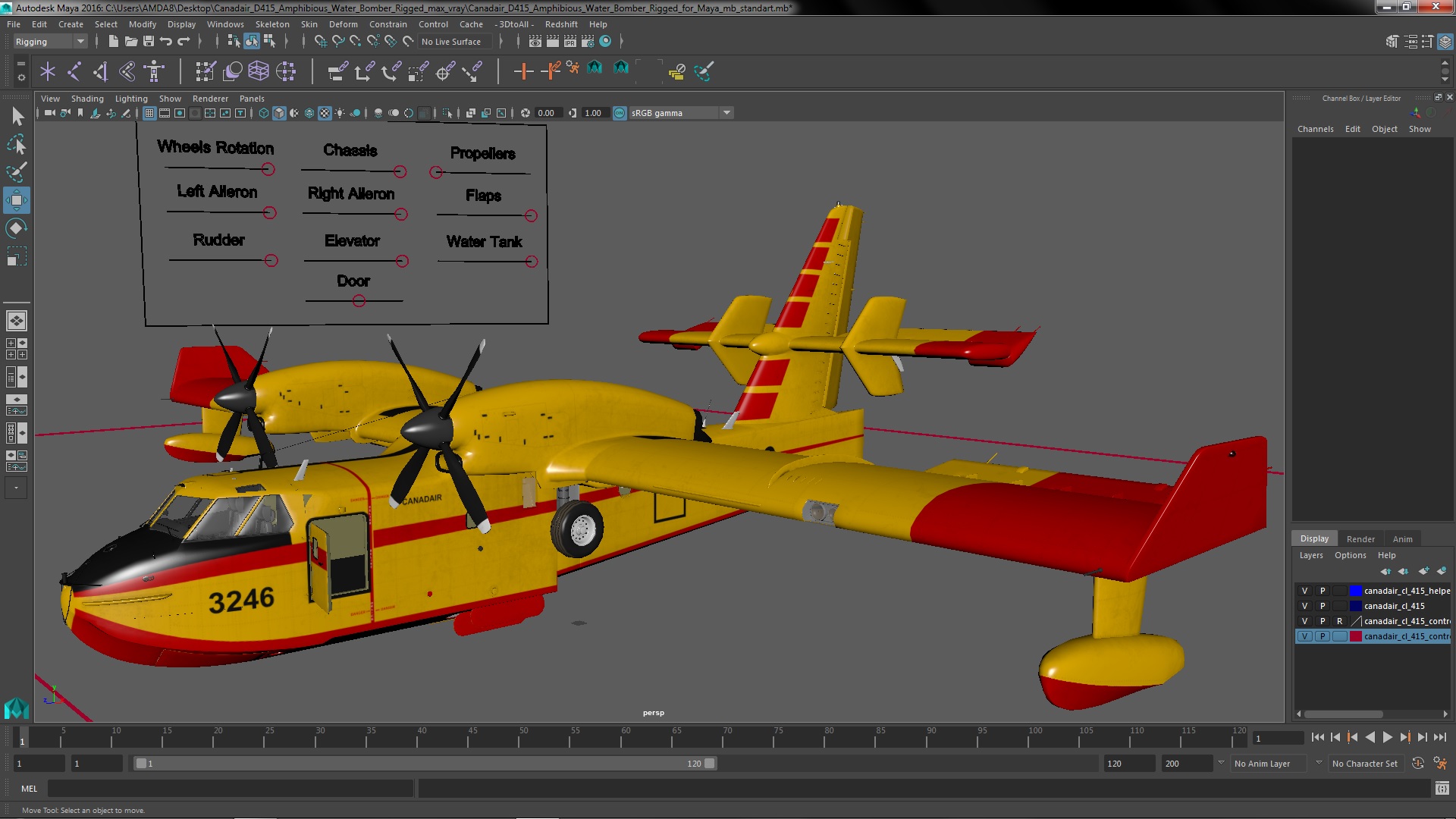Open the Deform menu
The width and height of the screenshot is (1456, 819).
pos(343,24)
